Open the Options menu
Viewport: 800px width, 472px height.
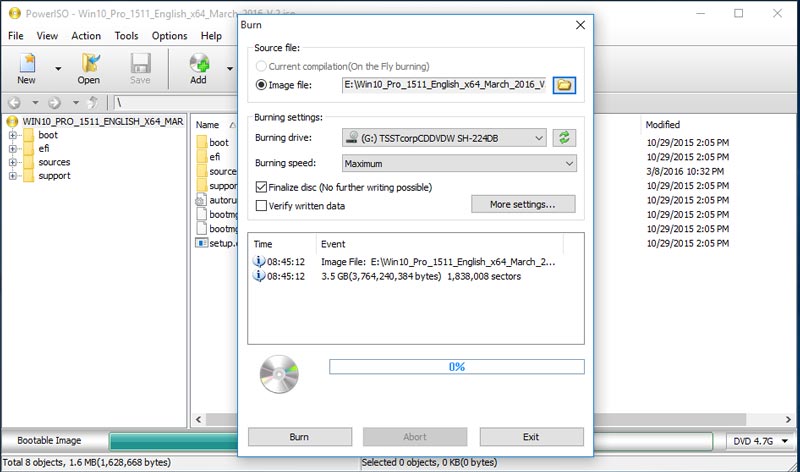[169, 36]
